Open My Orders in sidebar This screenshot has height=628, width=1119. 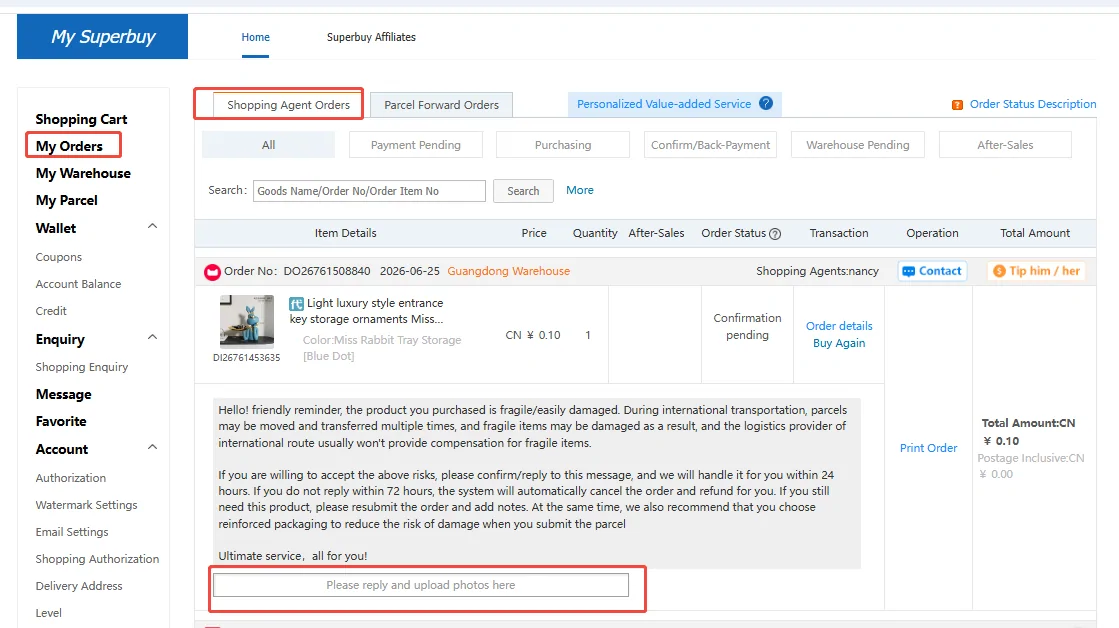point(69,146)
